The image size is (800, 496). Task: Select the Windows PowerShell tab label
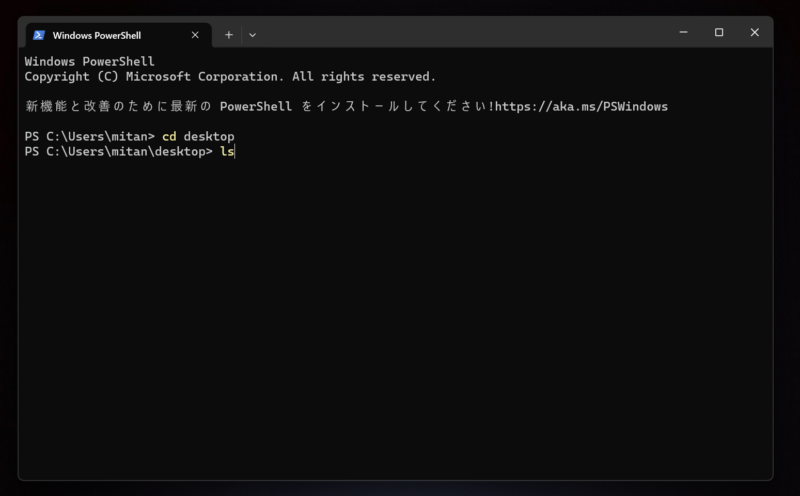tap(97, 35)
